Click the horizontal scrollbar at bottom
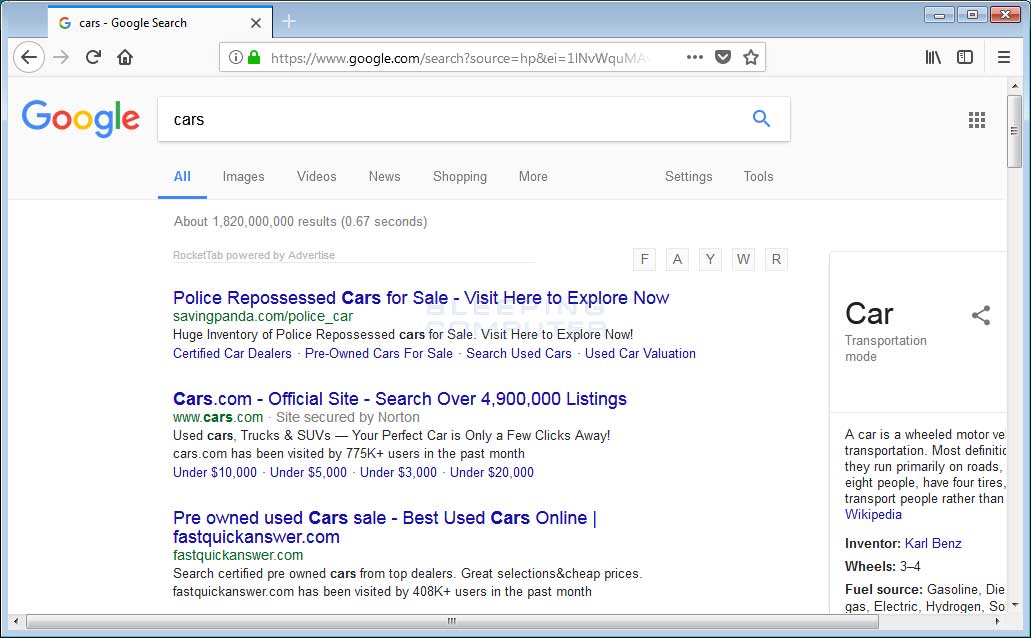 (x=450, y=621)
